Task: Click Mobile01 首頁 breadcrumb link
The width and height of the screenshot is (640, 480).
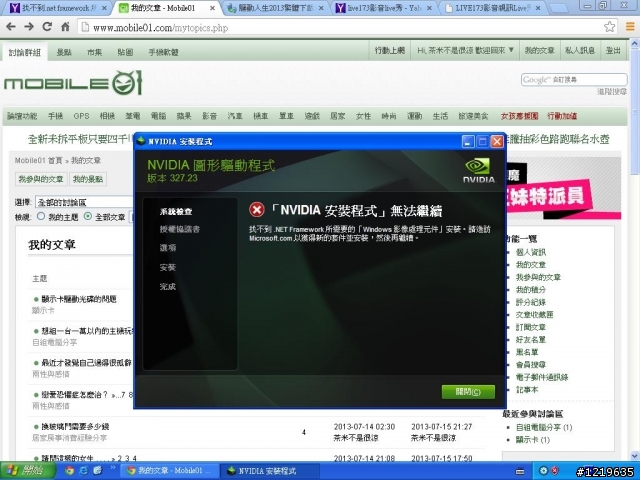Action: (38, 160)
